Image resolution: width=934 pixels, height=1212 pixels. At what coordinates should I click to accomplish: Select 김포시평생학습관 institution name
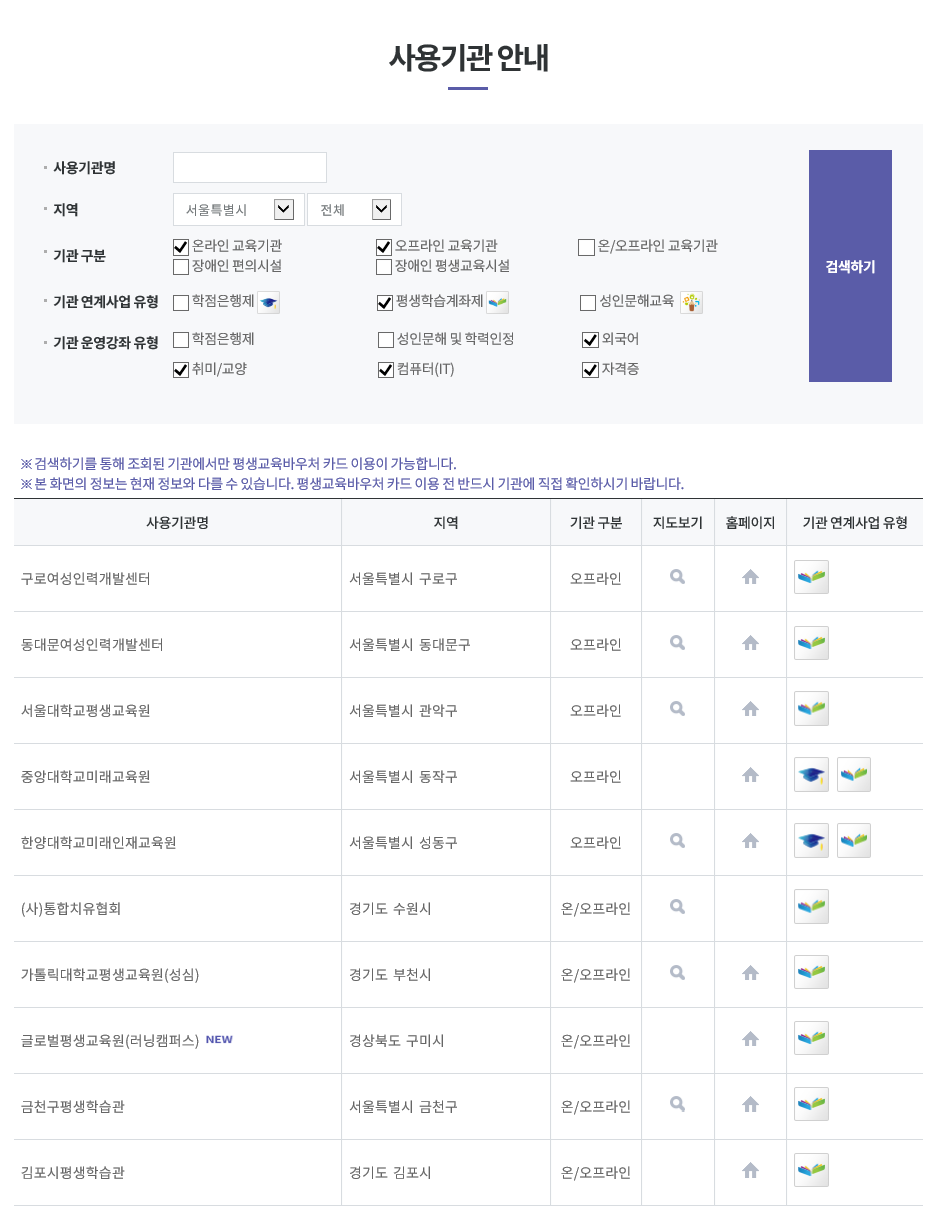pyautogui.click(x=73, y=1172)
